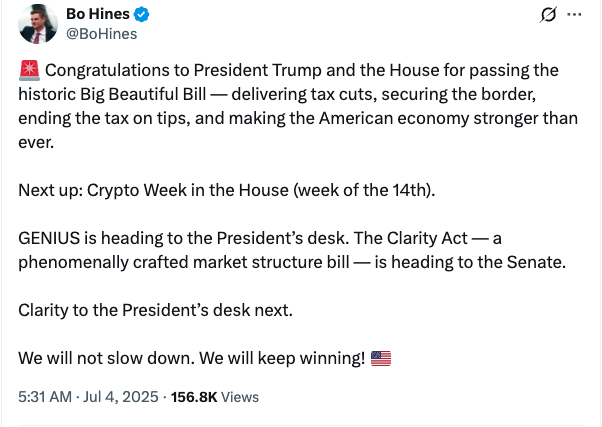Click the "GENIUS is heading" sentence
This screenshot has width=602, height=427.
(82, 239)
